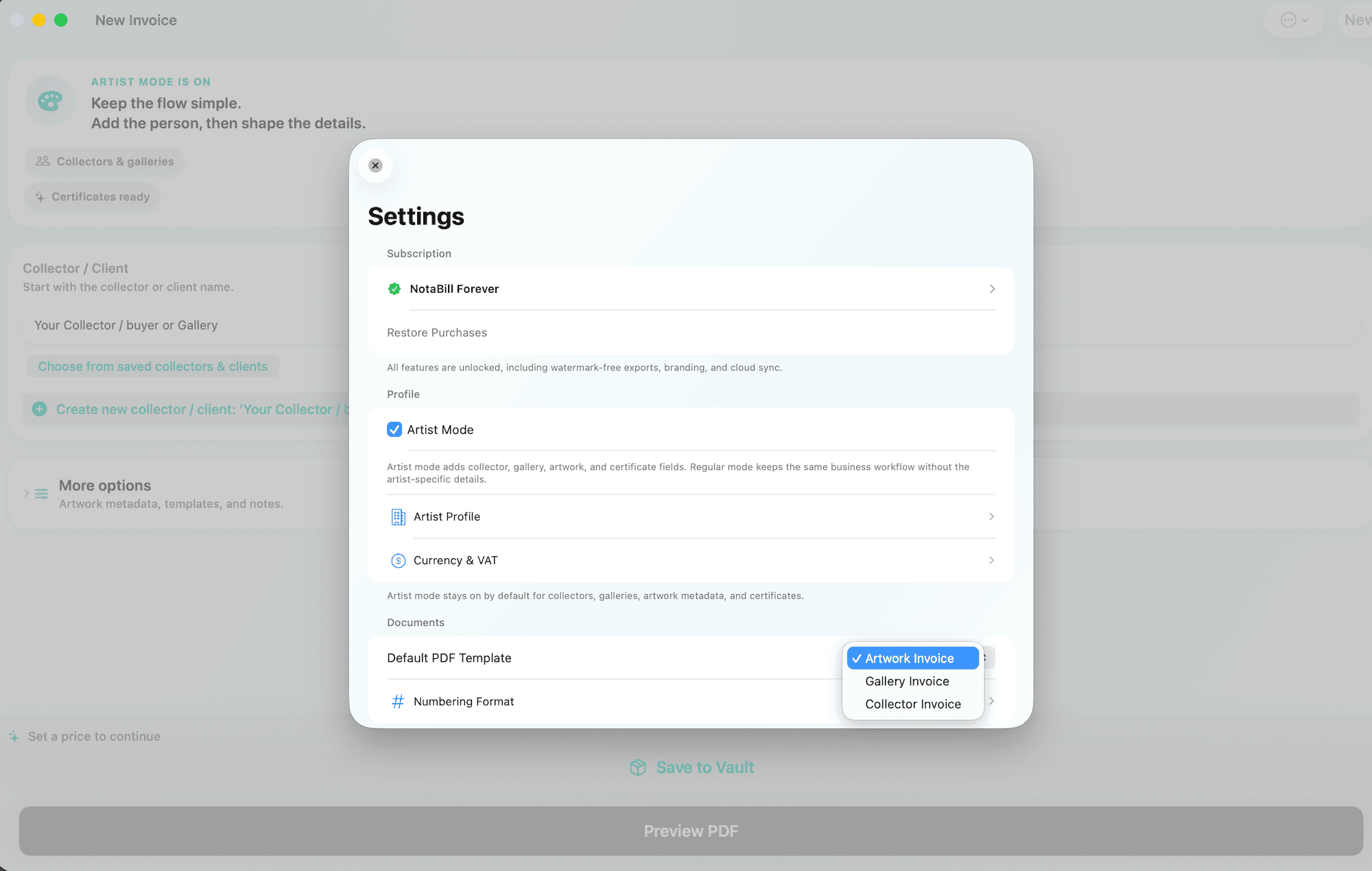Viewport: 1372px width, 871px height.
Task: Click the Preview PDF button
Action: coord(691,831)
